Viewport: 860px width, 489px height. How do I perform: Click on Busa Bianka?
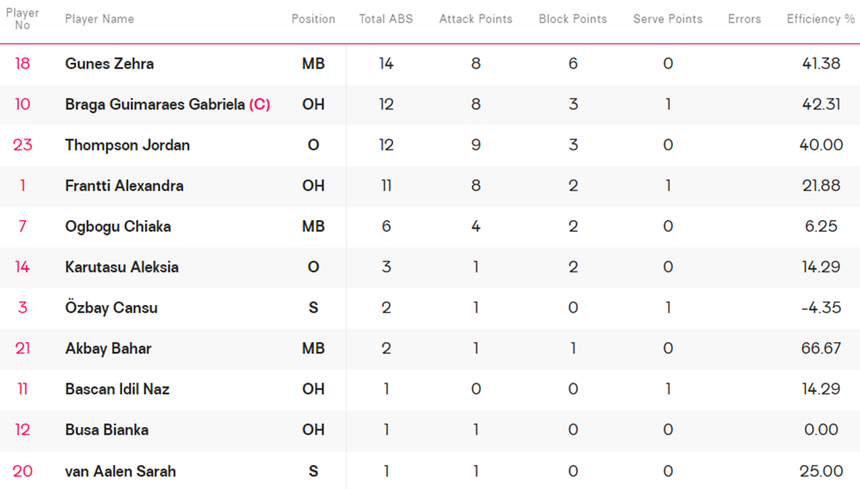tap(107, 430)
